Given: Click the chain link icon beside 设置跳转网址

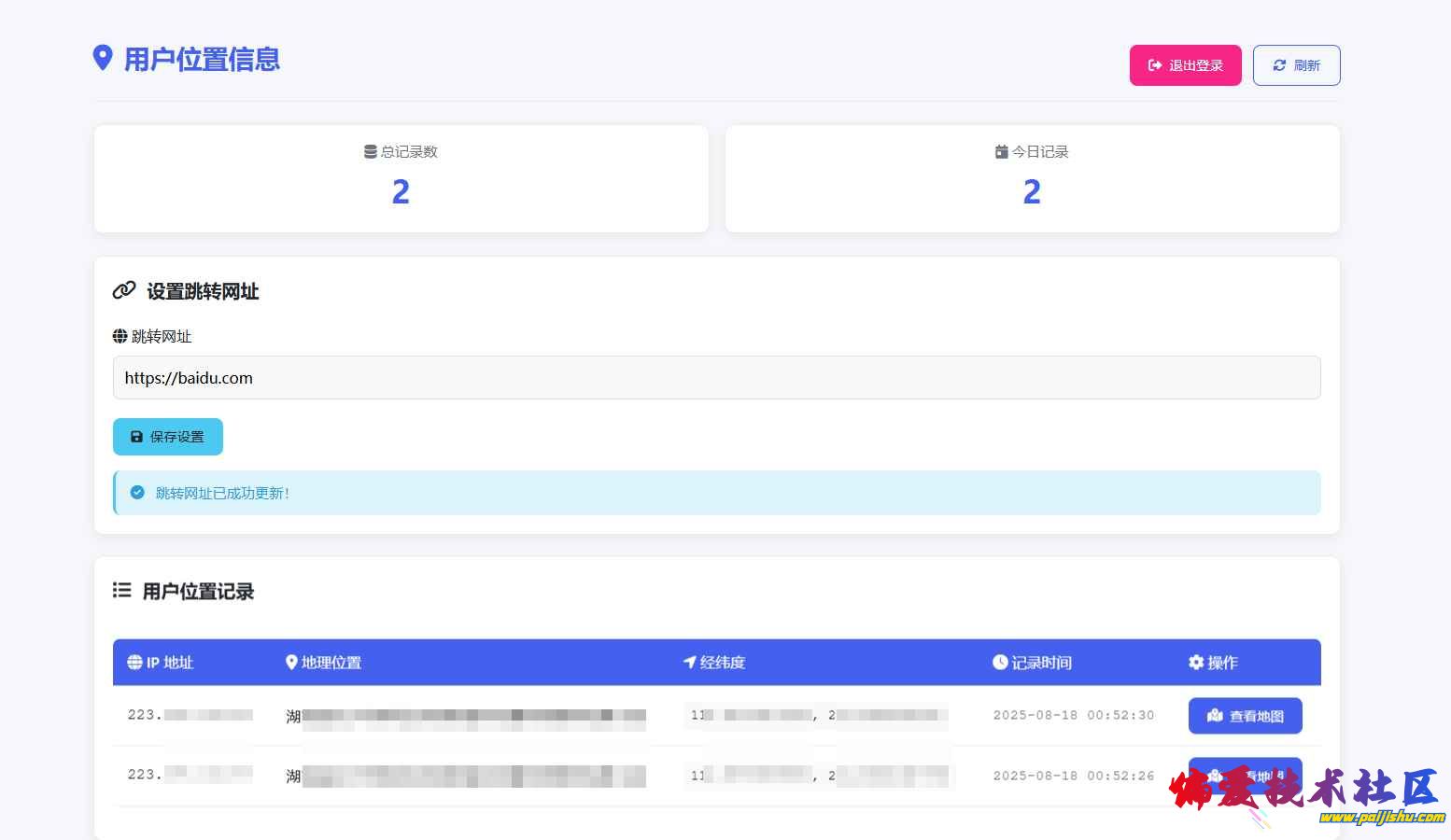Looking at the screenshot, I should point(124,291).
